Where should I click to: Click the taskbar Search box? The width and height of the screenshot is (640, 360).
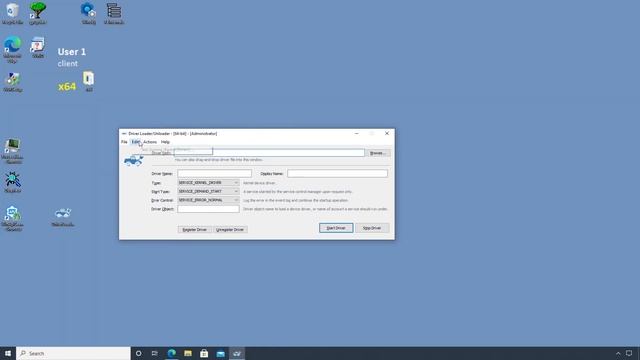(73, 353)
